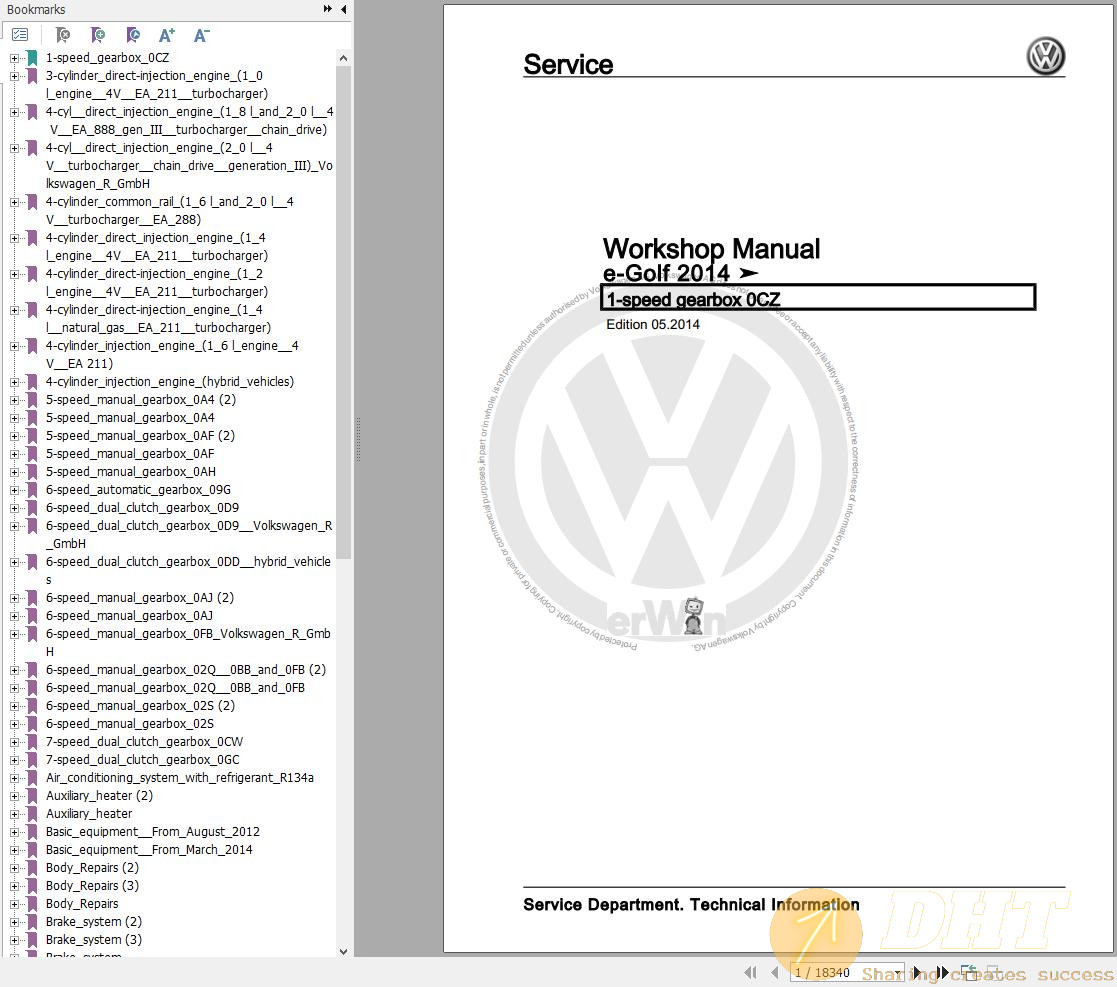Select the 4-cylinder_direct-injection_engine_(1_2 bookmark
1117x987 pixels.
(157, 283)
